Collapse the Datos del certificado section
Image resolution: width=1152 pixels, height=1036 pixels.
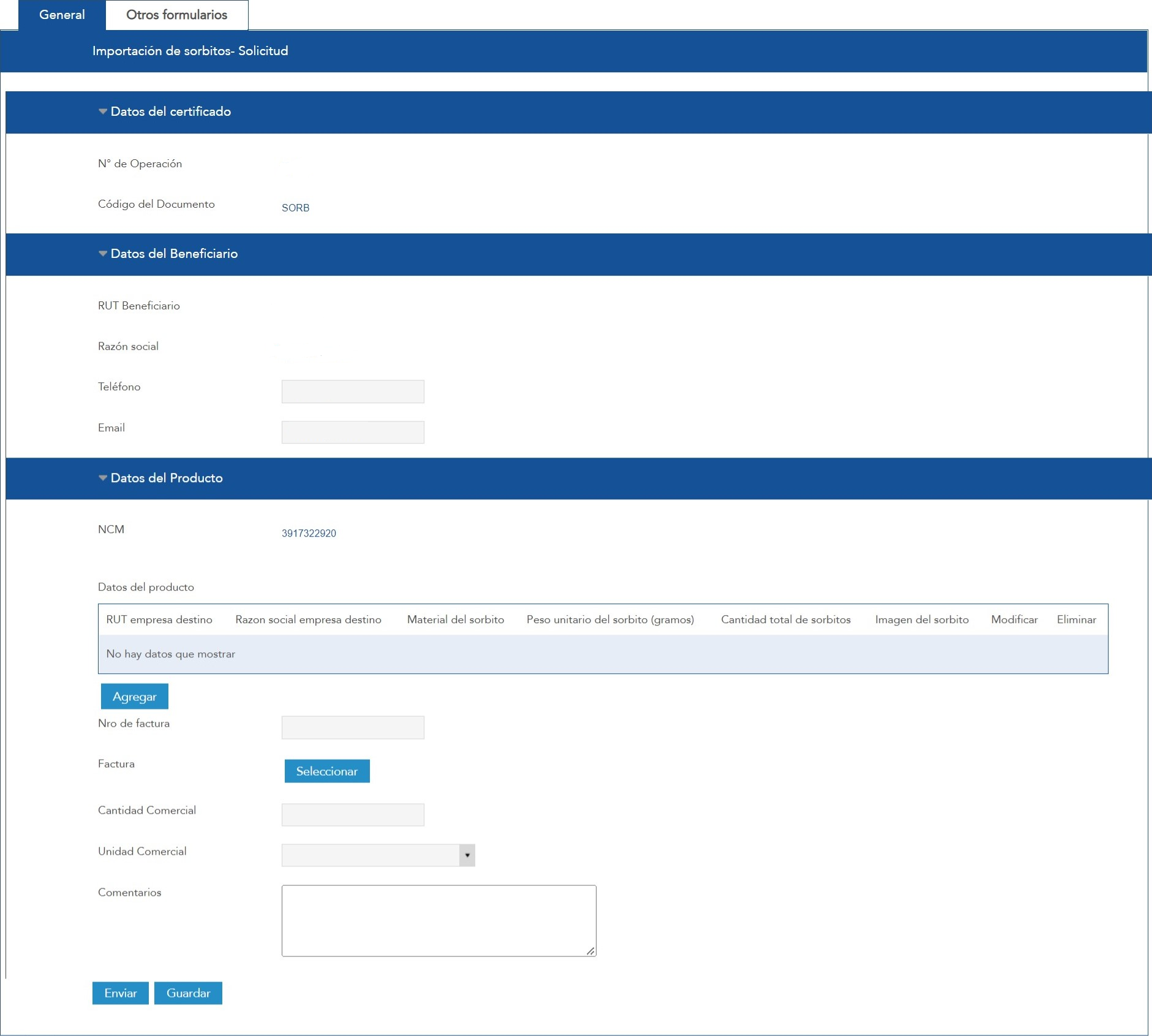point(103,112)
